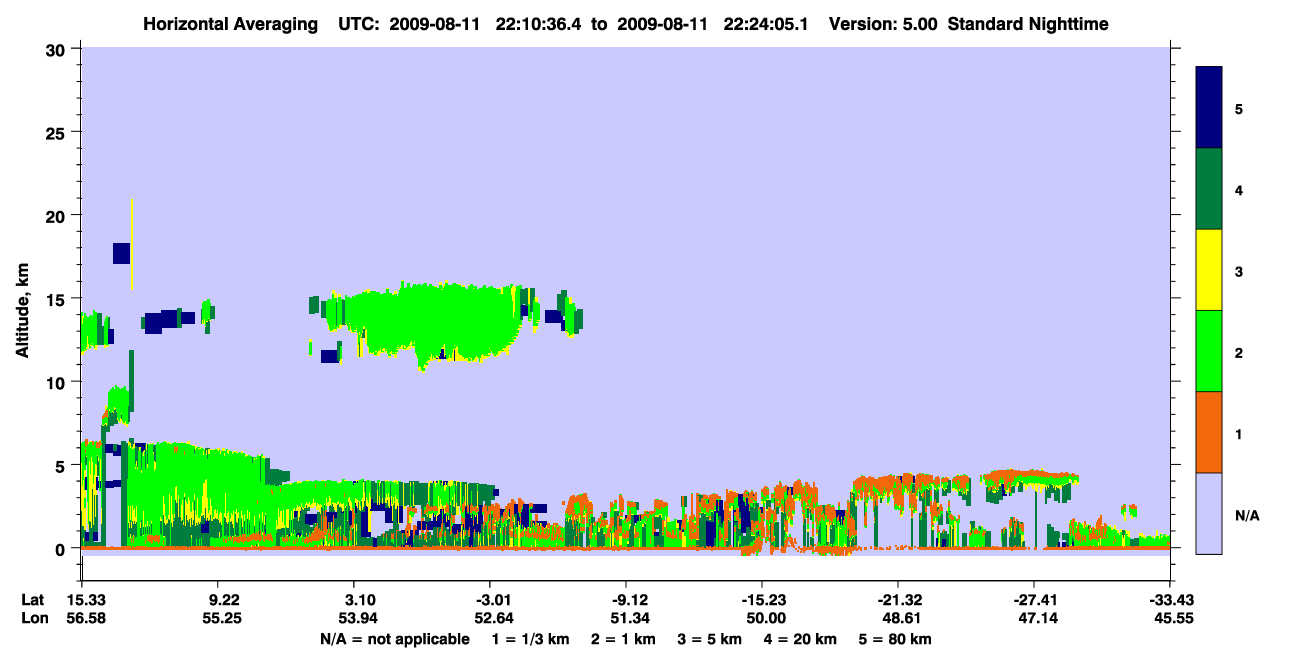This screenshot has width=1300, height=667.
Task: Click the orange level 1 colorbar segment
Action: click(x=1209, y=432)
